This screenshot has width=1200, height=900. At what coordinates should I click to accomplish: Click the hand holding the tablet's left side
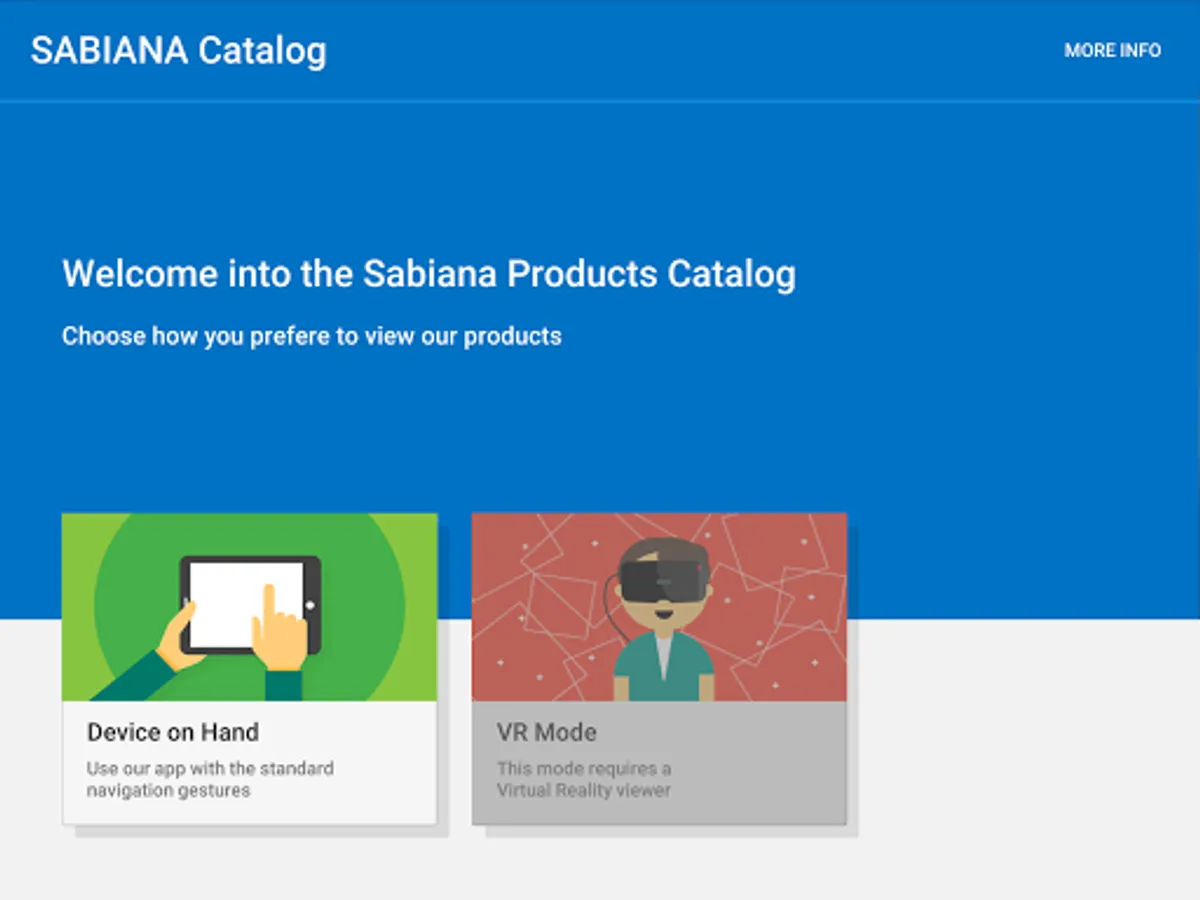click(180, 640)
